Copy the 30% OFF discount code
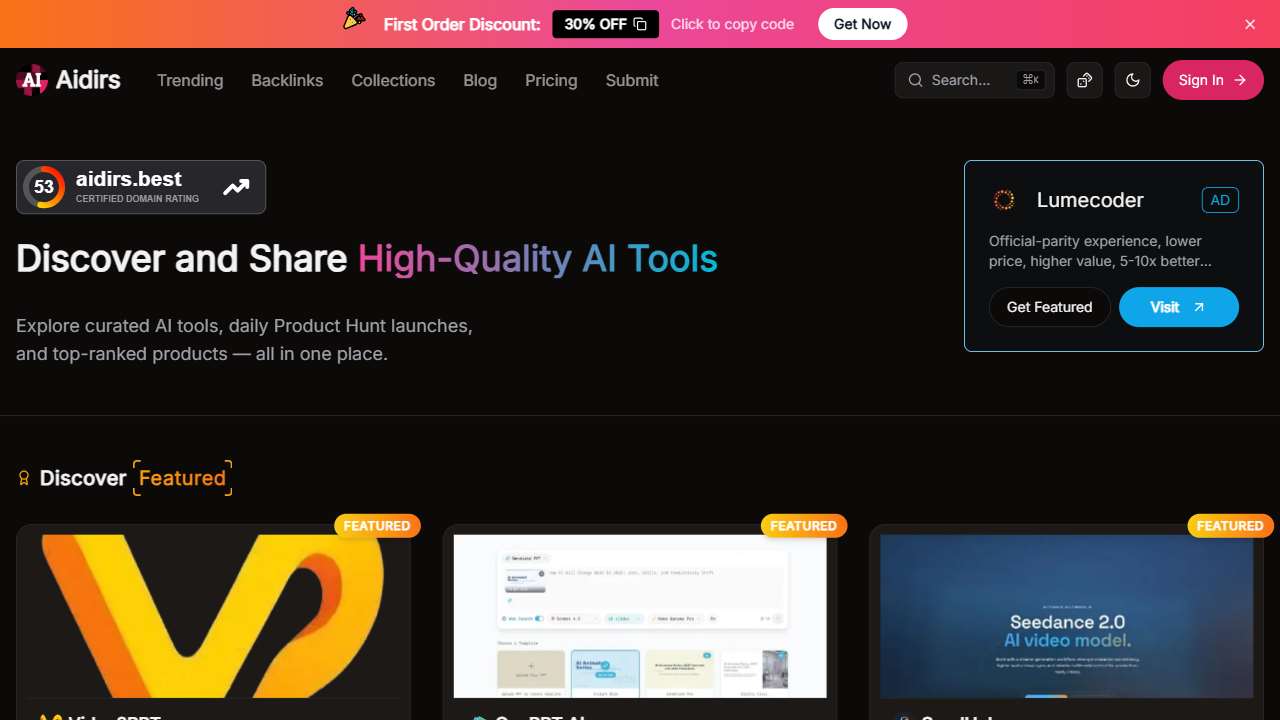 tap(605, 24)
